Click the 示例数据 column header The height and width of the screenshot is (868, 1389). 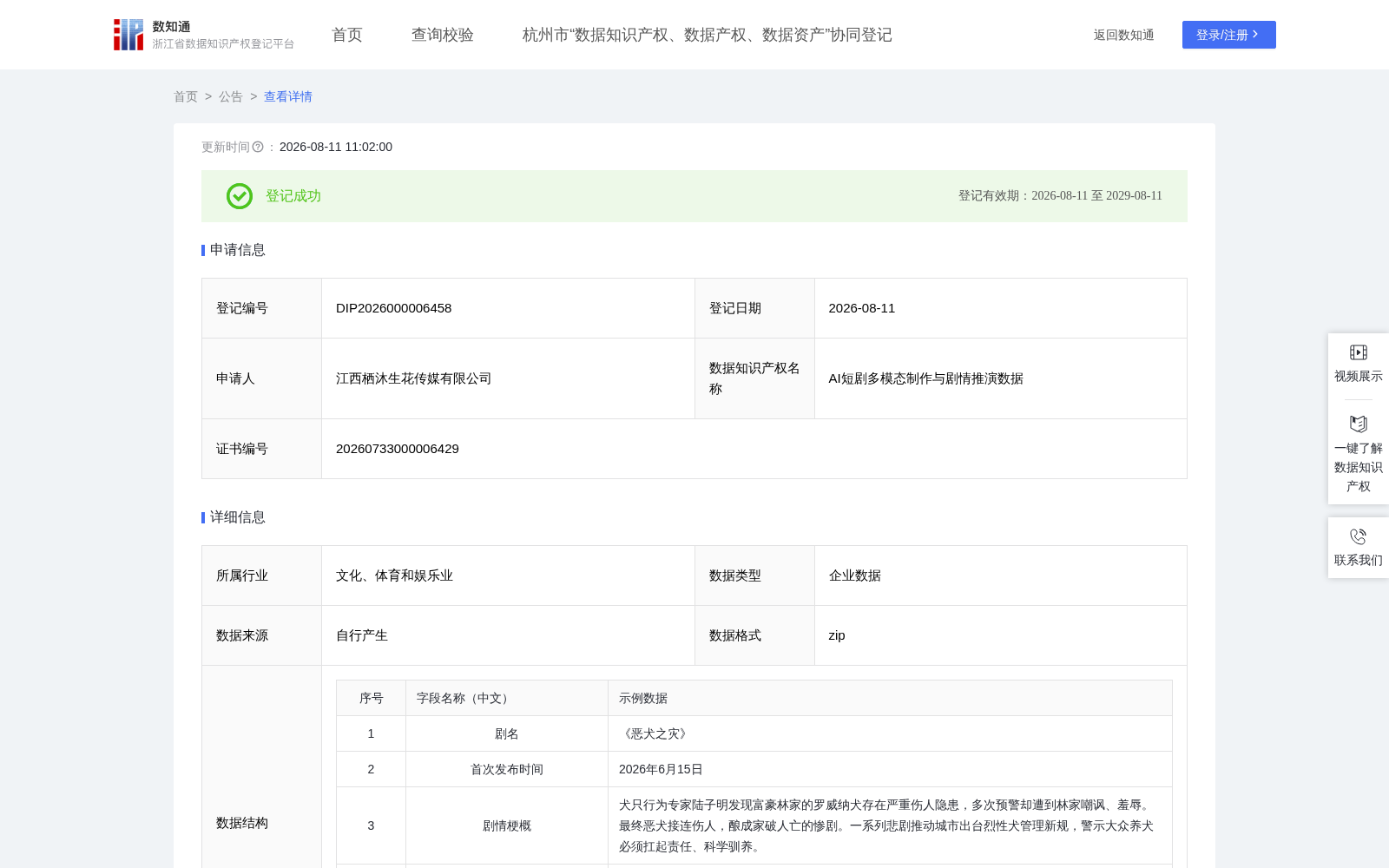pyautogui.click(x=890, y=698)
